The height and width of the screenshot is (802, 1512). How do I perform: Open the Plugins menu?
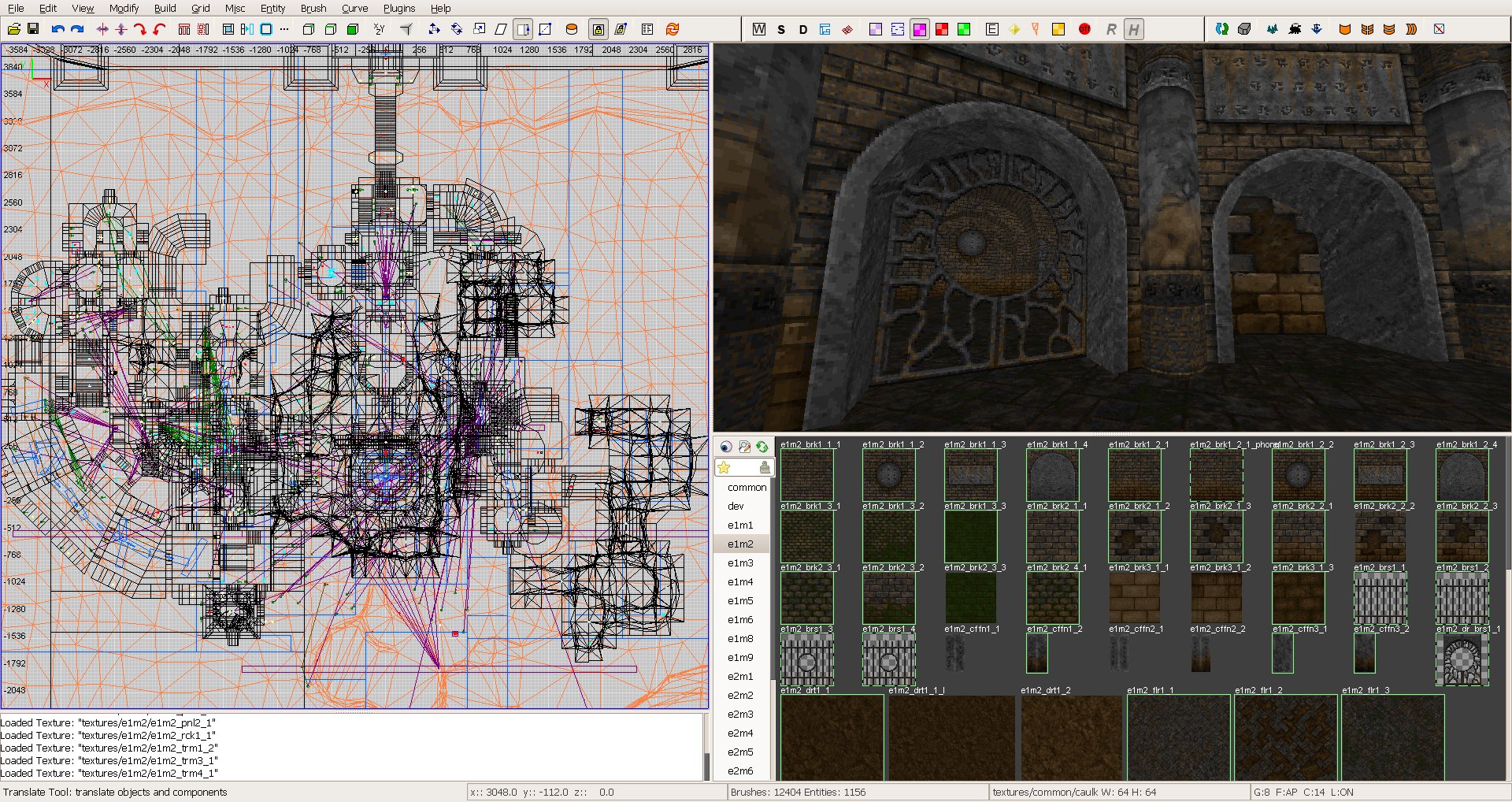point(399,8)
